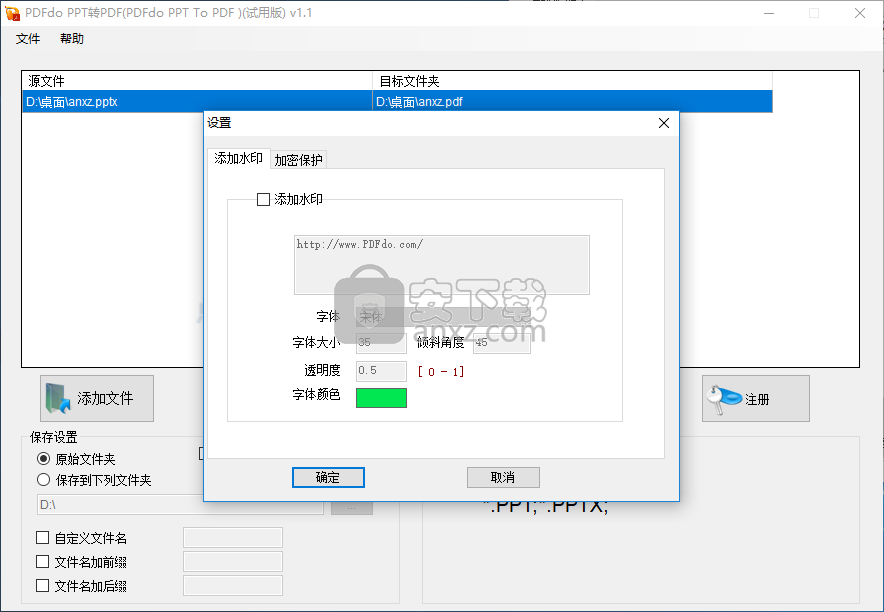Enable the 文件名加后缀 checkbox
Image resolution: width=884 pixels, height=612 pixels.
(x=42, y=586)
